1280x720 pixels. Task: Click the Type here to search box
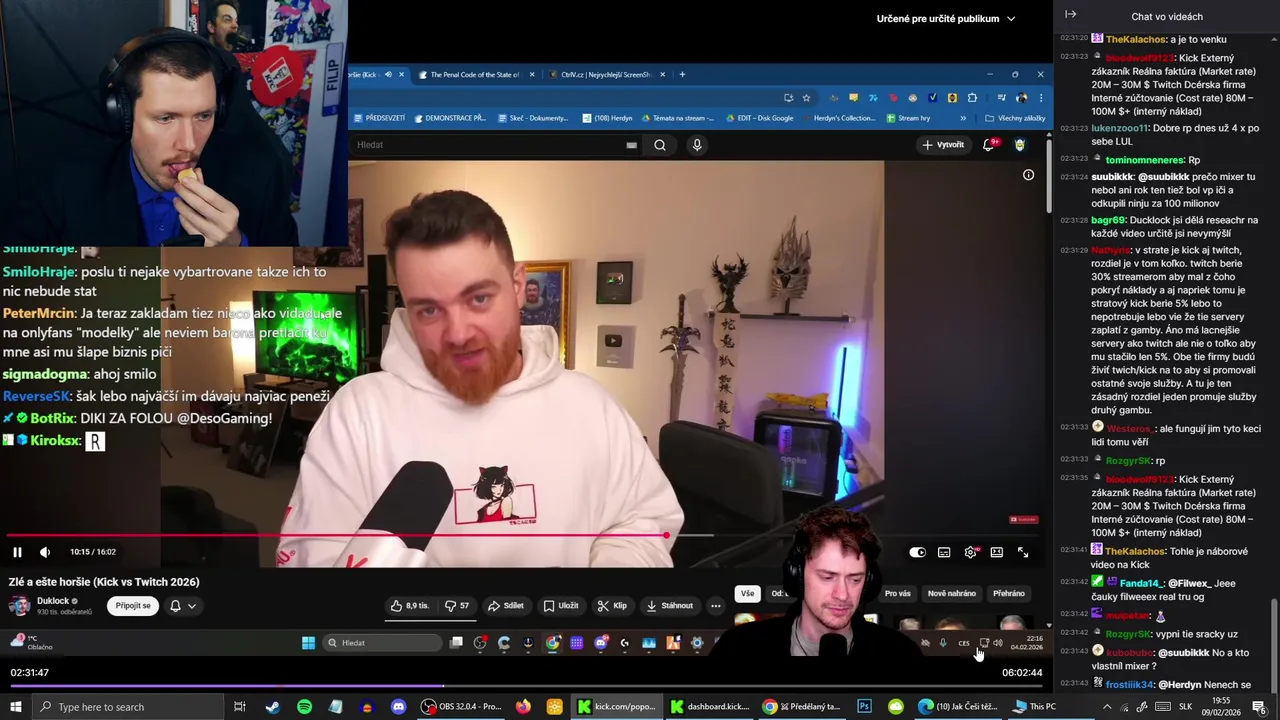tap(130, 707)
